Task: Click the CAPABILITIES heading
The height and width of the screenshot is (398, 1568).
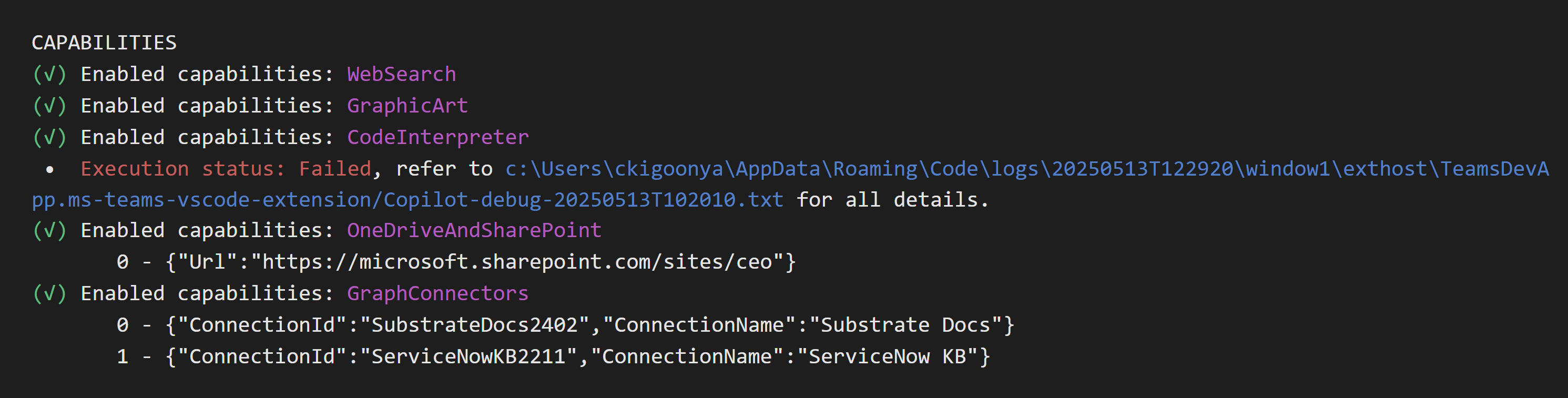Action: coord(104,43)
